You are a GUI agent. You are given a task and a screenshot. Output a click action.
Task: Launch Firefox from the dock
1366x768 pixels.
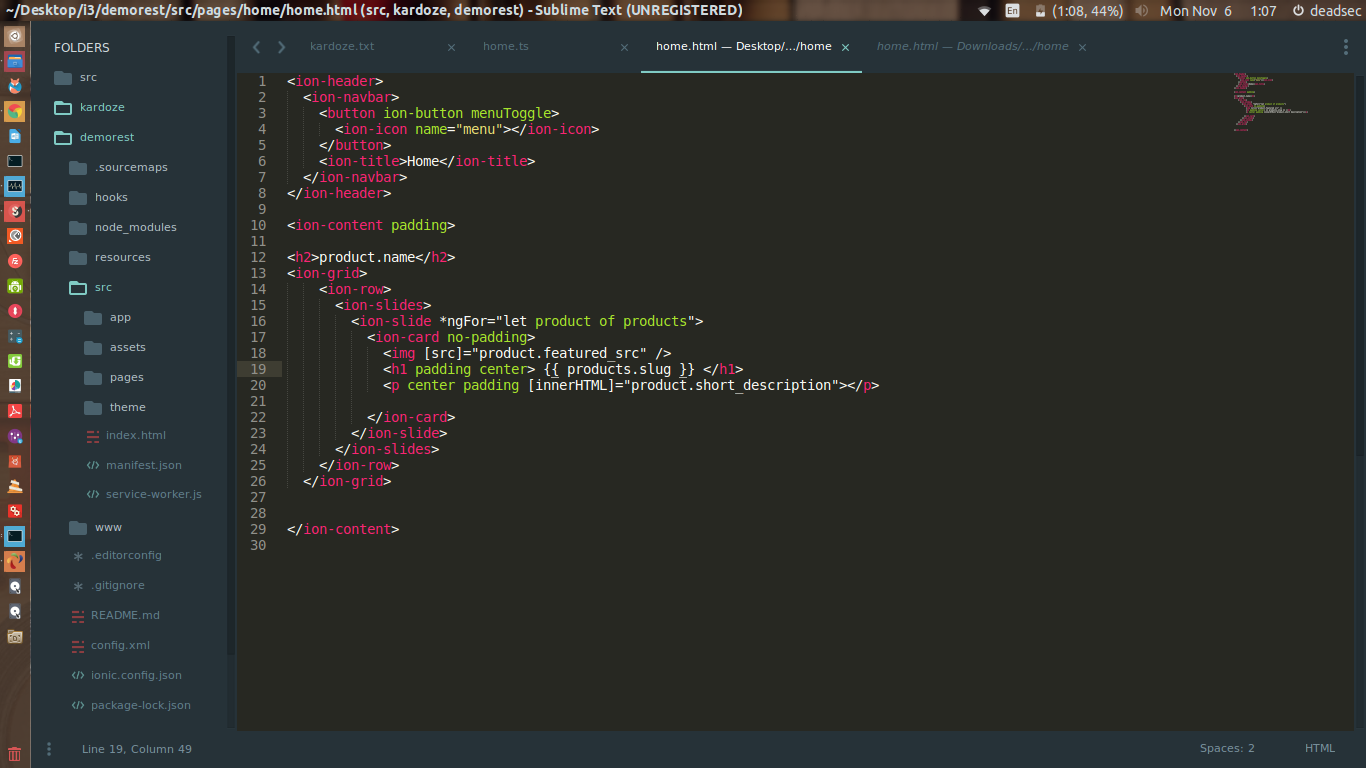(x=14, y=86)
